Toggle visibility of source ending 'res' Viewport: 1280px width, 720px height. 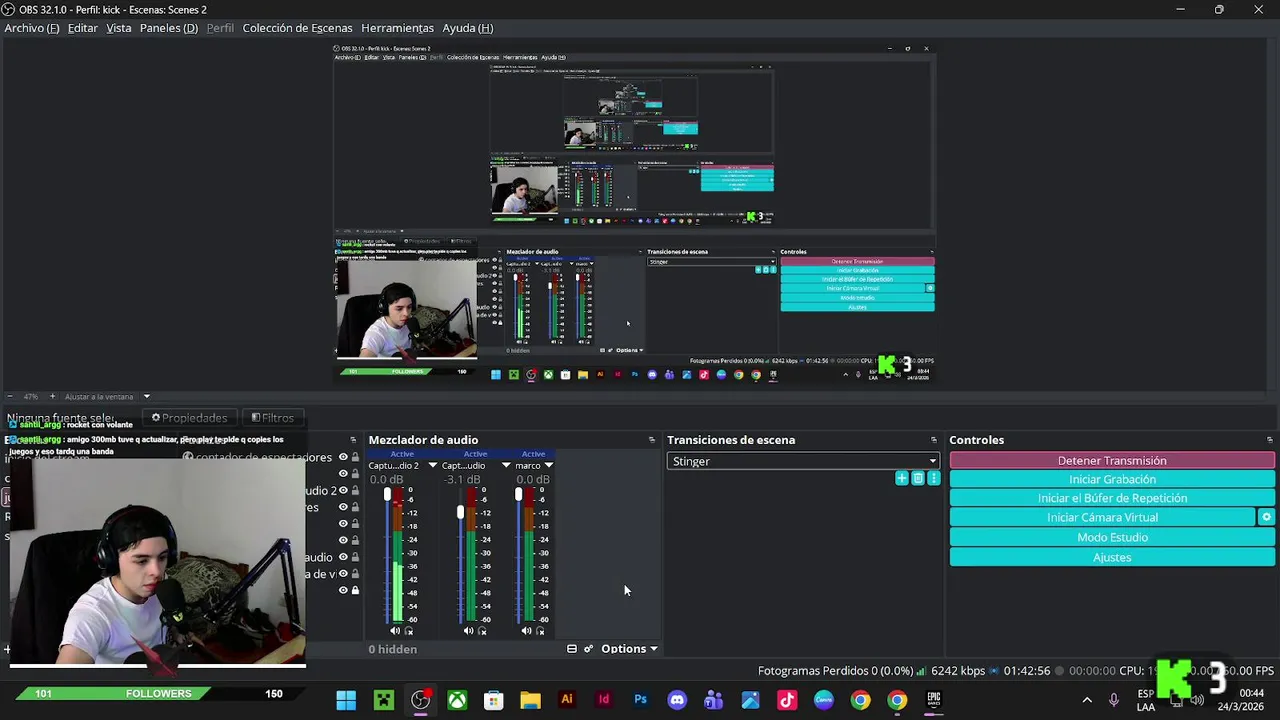pos(343,507)
